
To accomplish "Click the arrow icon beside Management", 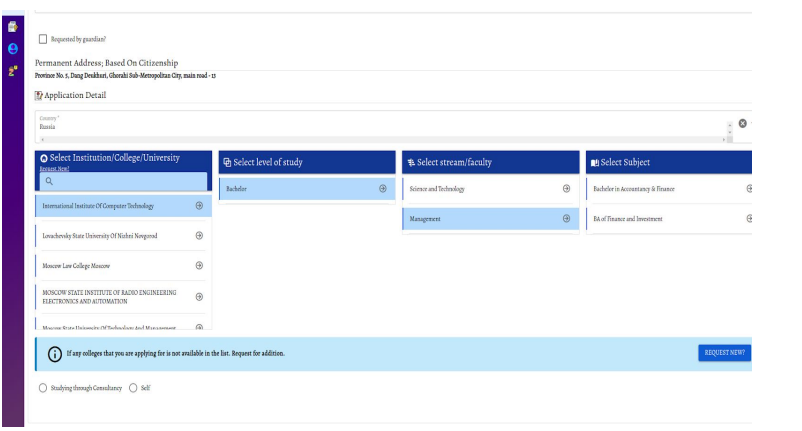I will (566, 219).
